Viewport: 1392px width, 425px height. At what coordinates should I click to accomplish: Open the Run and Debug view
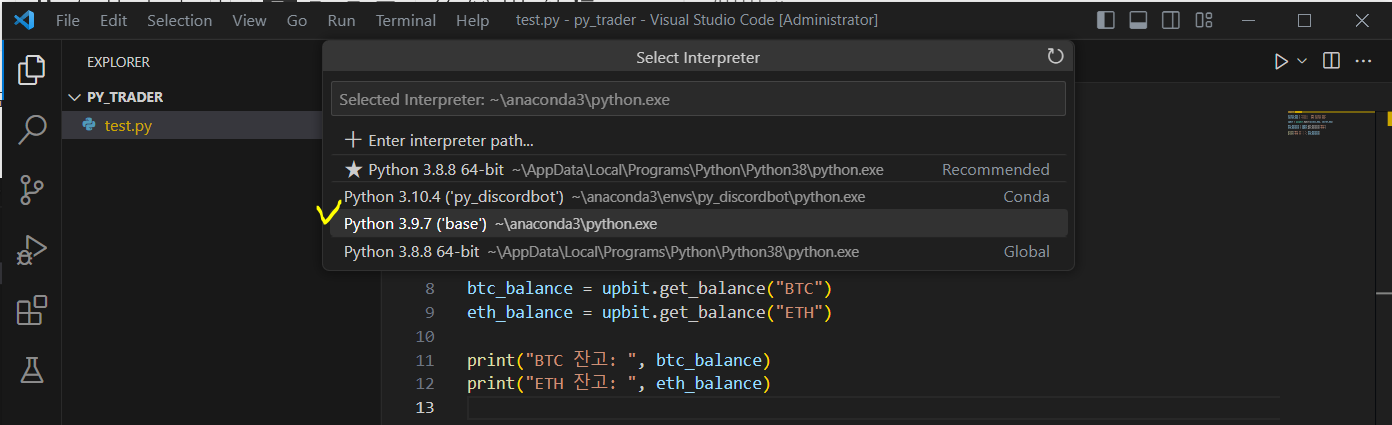(32, 250)
